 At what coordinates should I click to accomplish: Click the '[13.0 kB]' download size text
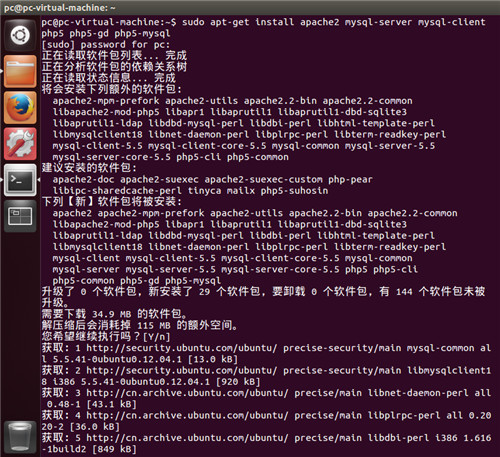[x=213, y=359]
